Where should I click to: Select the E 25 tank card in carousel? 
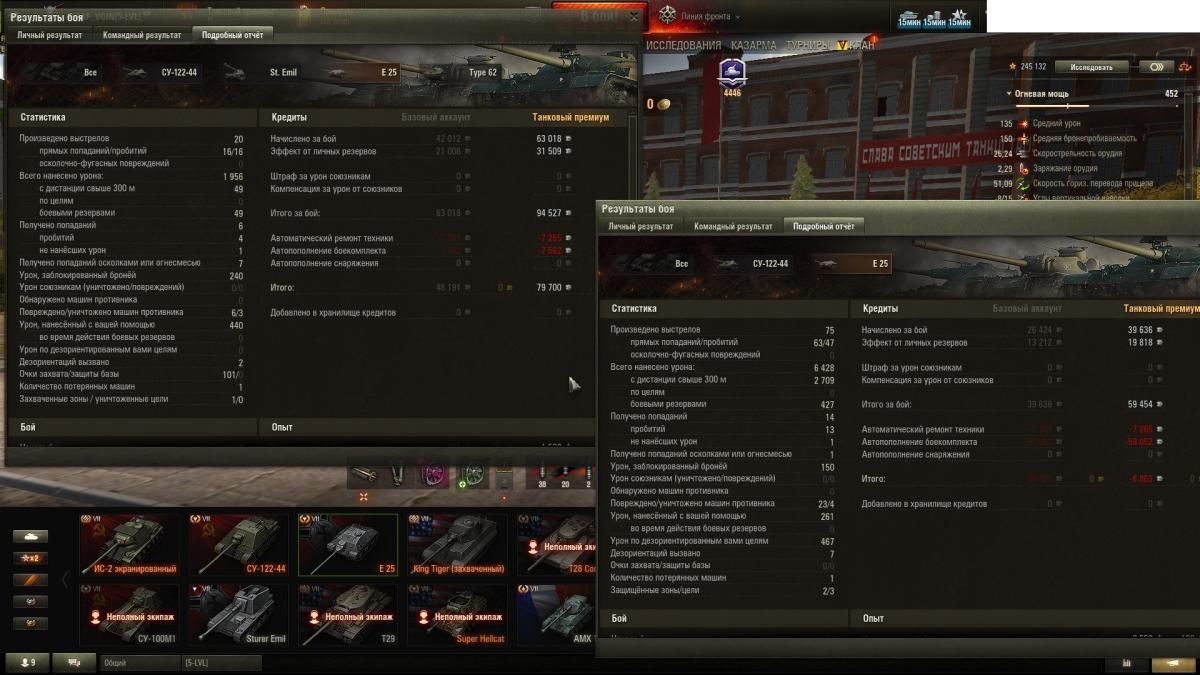[x=348, y=545]
